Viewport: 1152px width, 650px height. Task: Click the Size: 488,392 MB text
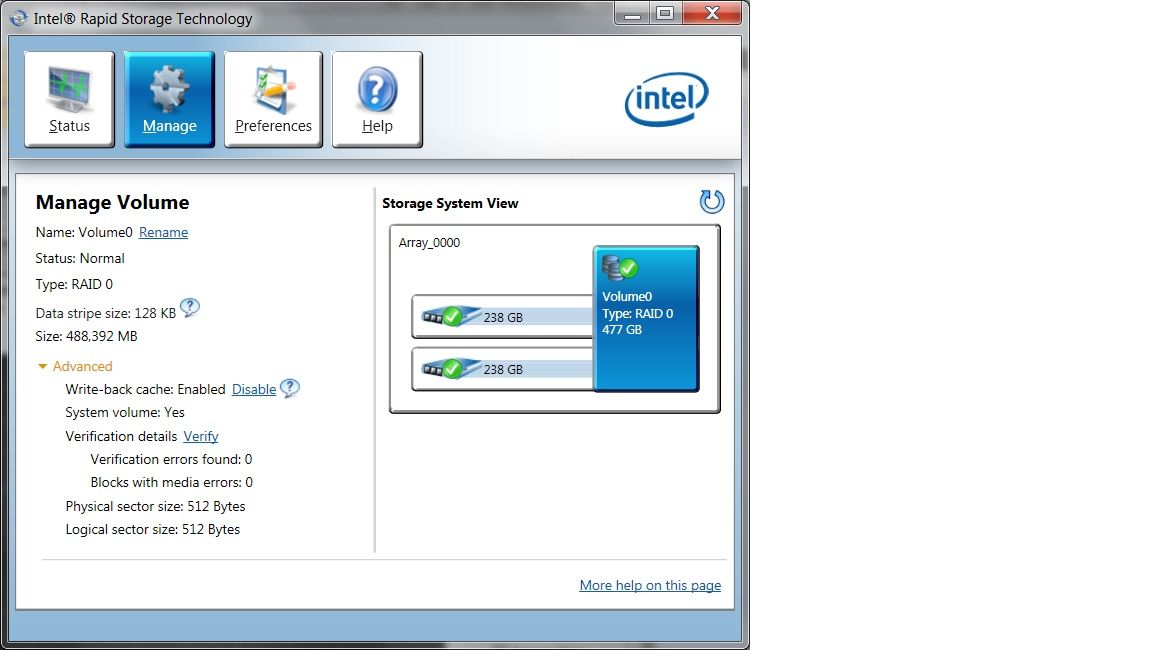coord(87,336)
